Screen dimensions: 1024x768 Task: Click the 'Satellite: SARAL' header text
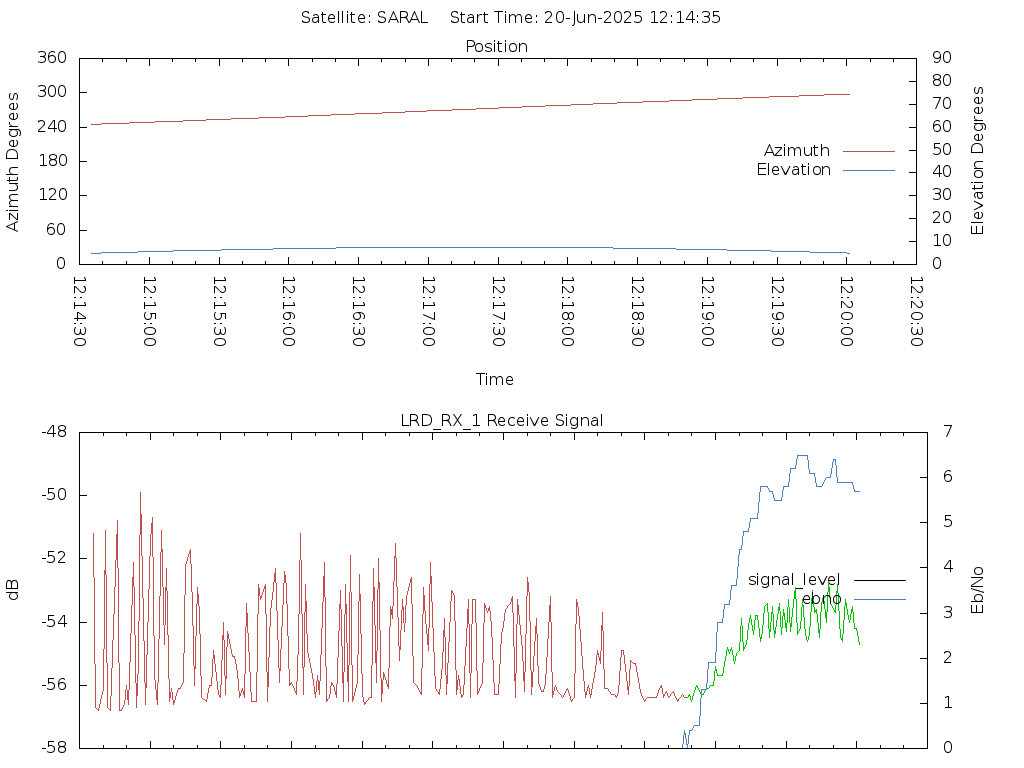coord(364,18)
